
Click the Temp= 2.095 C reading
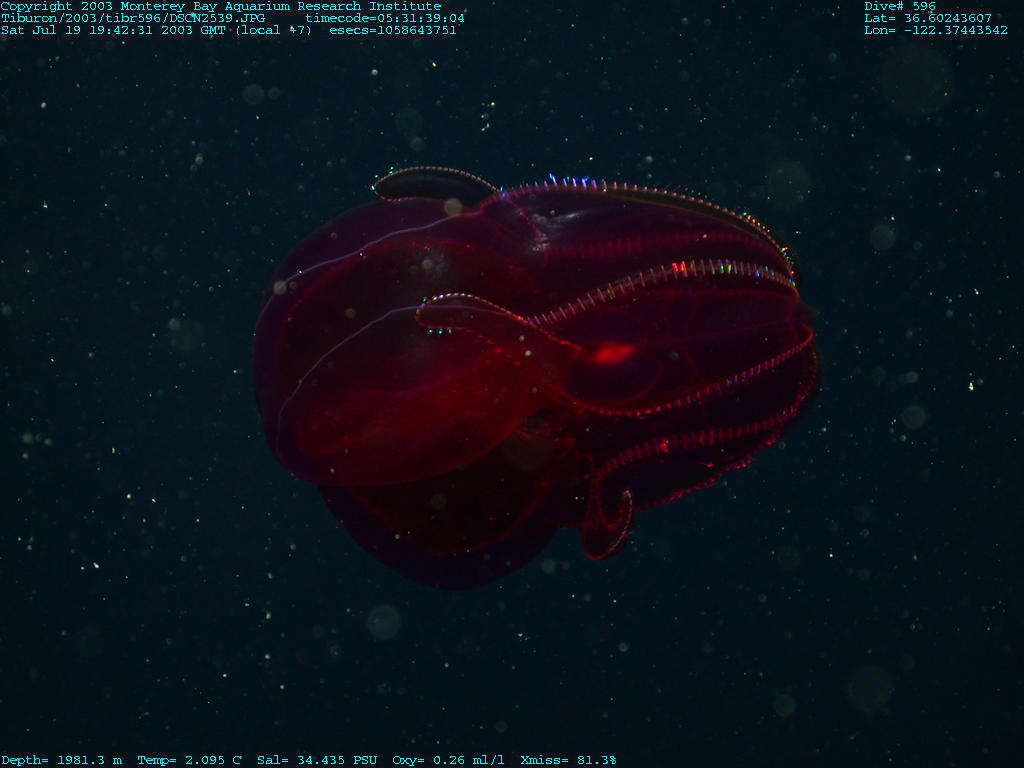pyautogui.click(x=189, y=760)
